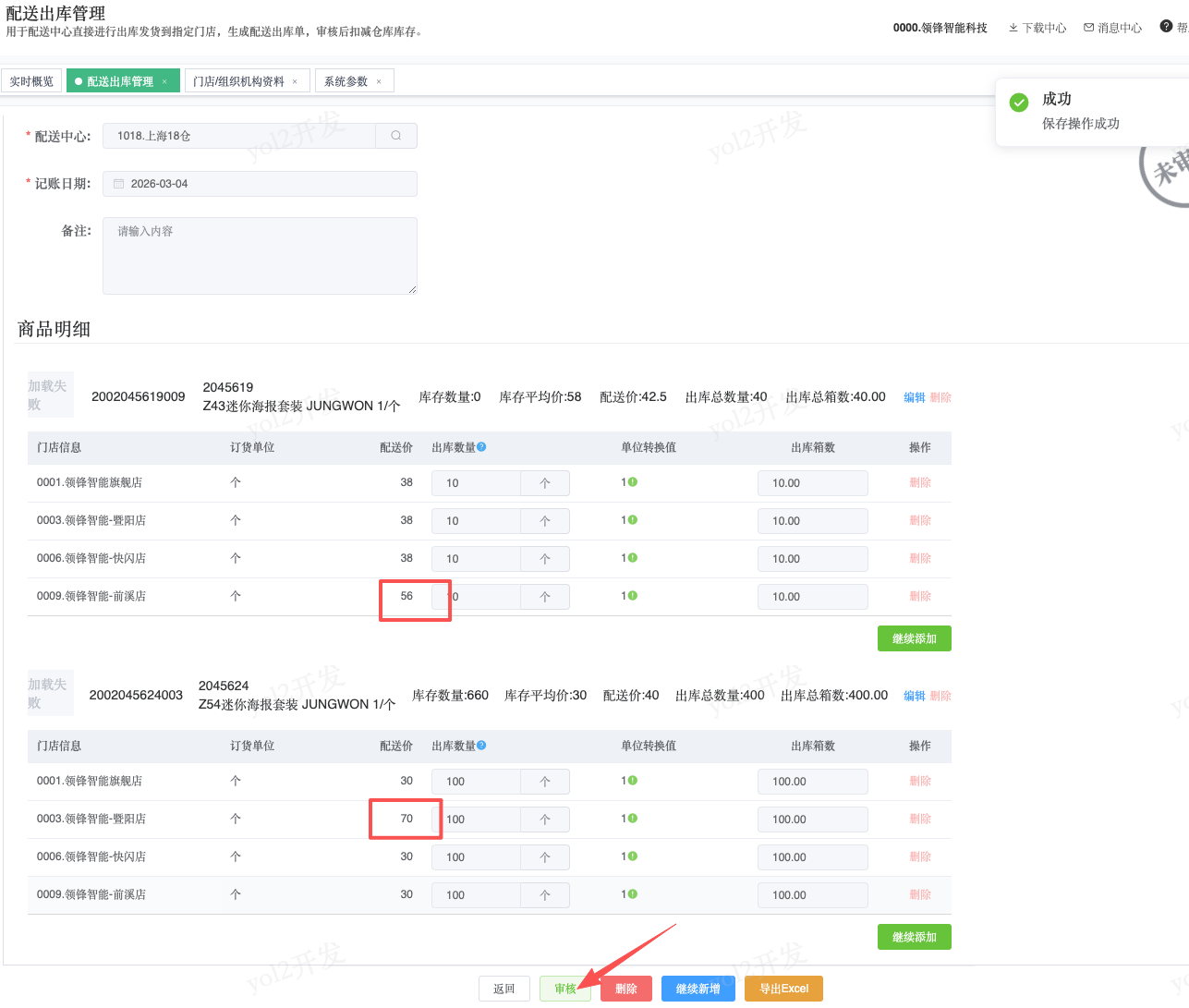This screenshot has height=1008, width=1189.
Task: Click the search icon in 配送中心 field
Action: pyautogui.click(x=396, y=136)
